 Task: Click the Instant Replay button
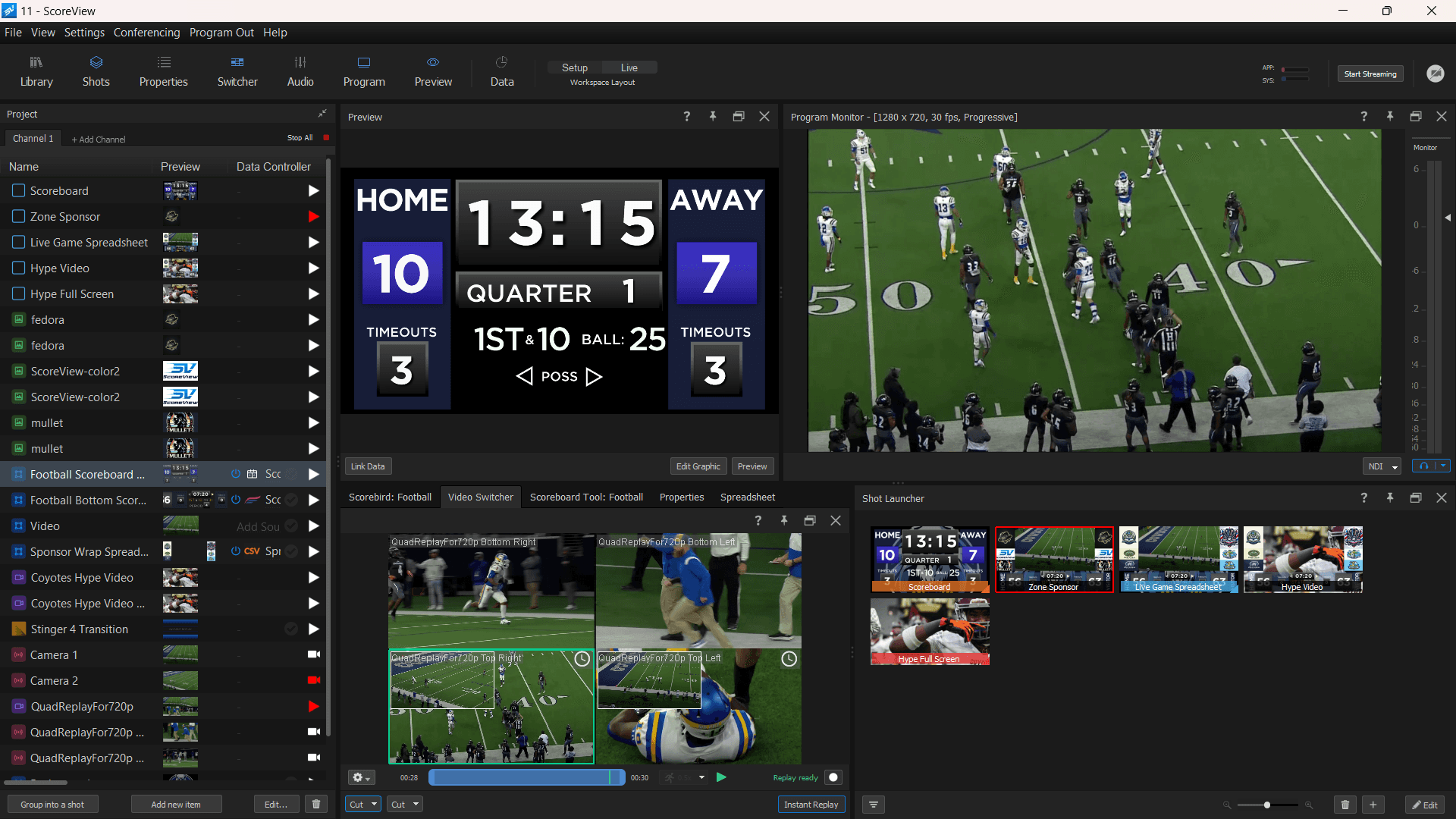click(811, 804)
